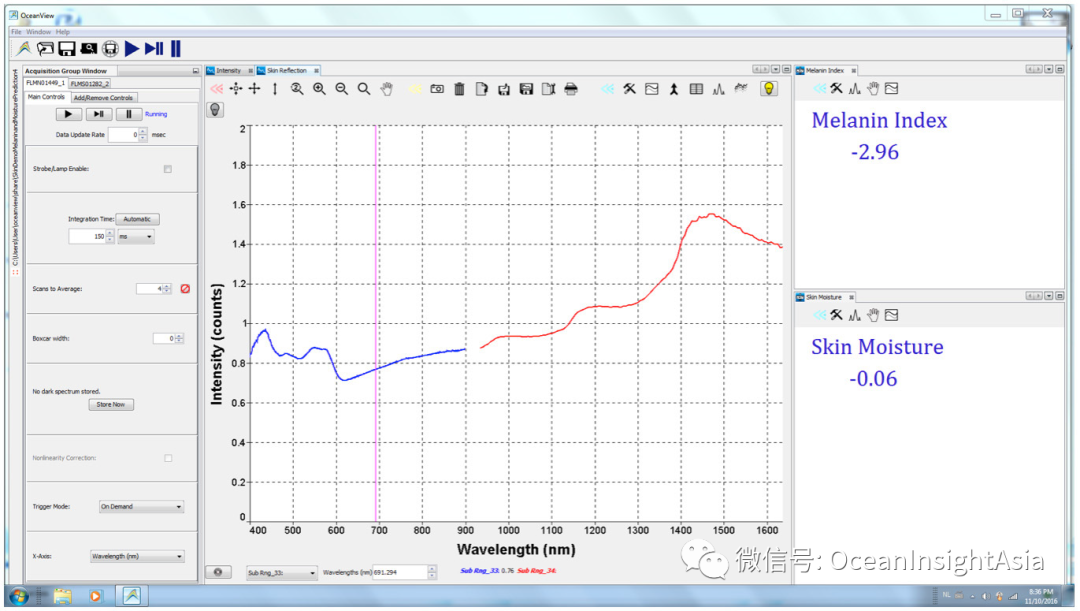Click the table grid icon in graph toolbar
This screenshot has width=1080, height=611.
click(696, 89)
